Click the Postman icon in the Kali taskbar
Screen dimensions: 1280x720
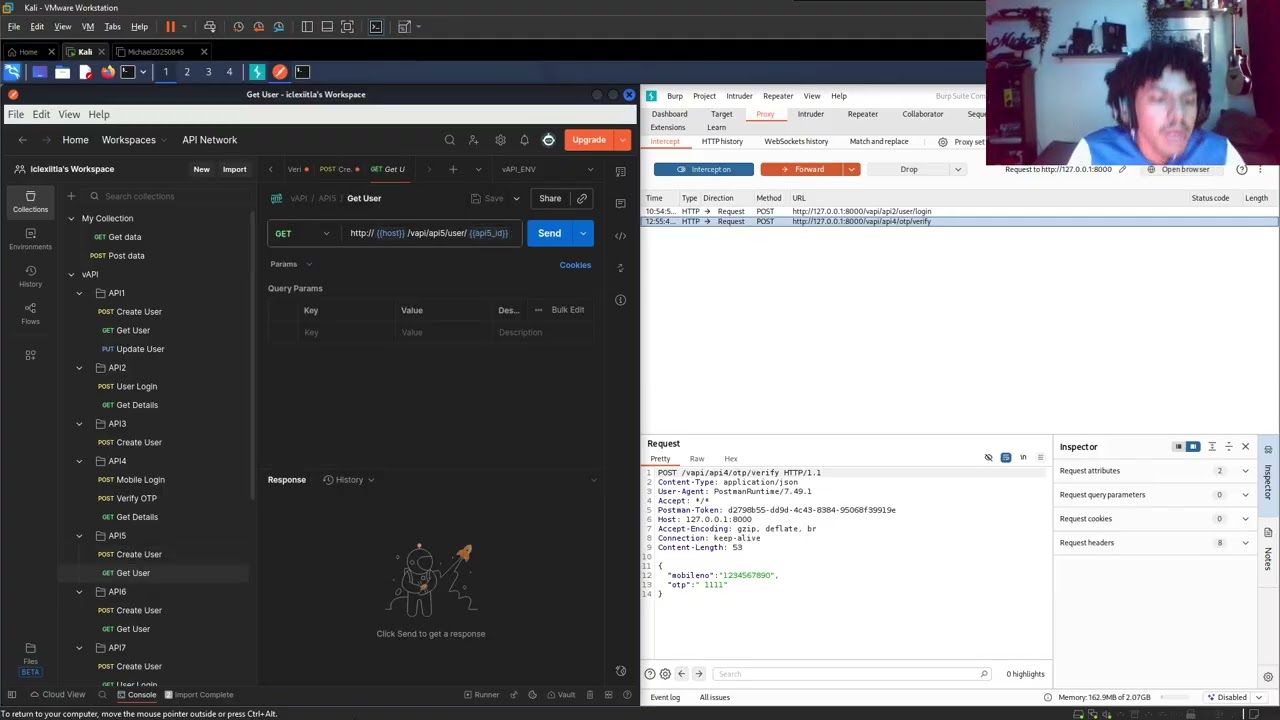point(280,72)
